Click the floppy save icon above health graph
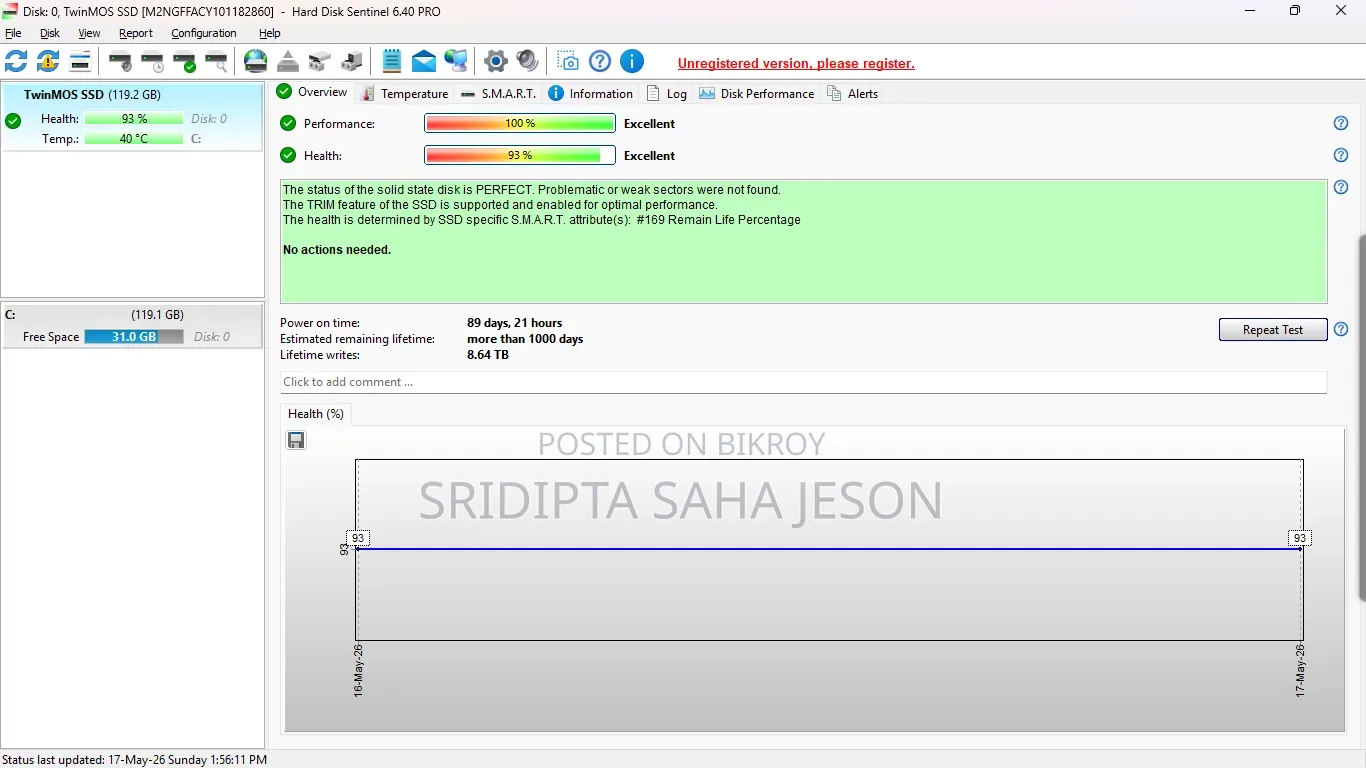The width and height of the screenshot is (1366, 768). (x=296, y=440)
